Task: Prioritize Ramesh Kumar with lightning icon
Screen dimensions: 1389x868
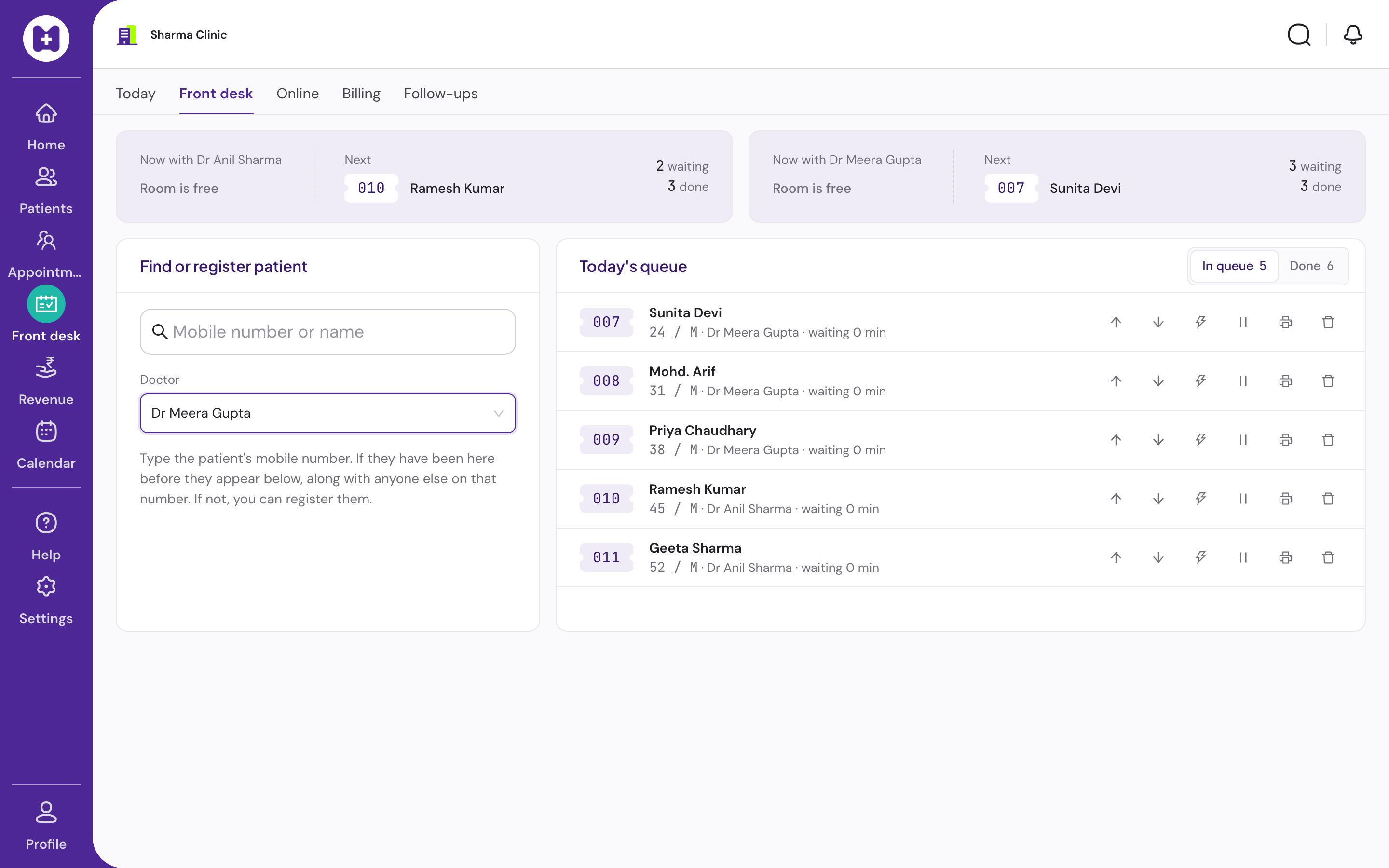Action: click(x=1201, y=499)
